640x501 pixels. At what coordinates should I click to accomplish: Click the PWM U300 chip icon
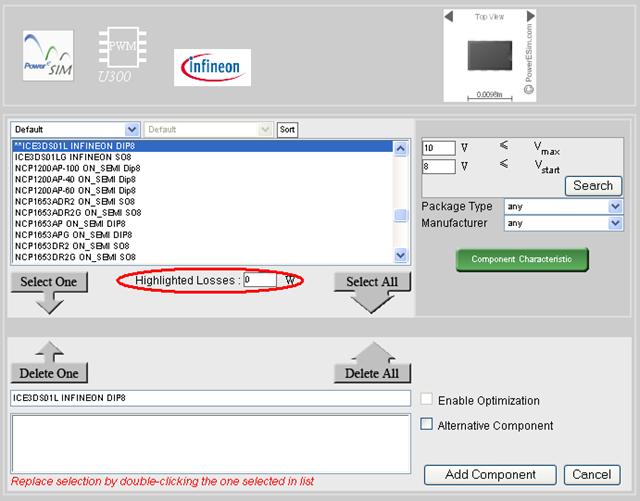(120, 52)
